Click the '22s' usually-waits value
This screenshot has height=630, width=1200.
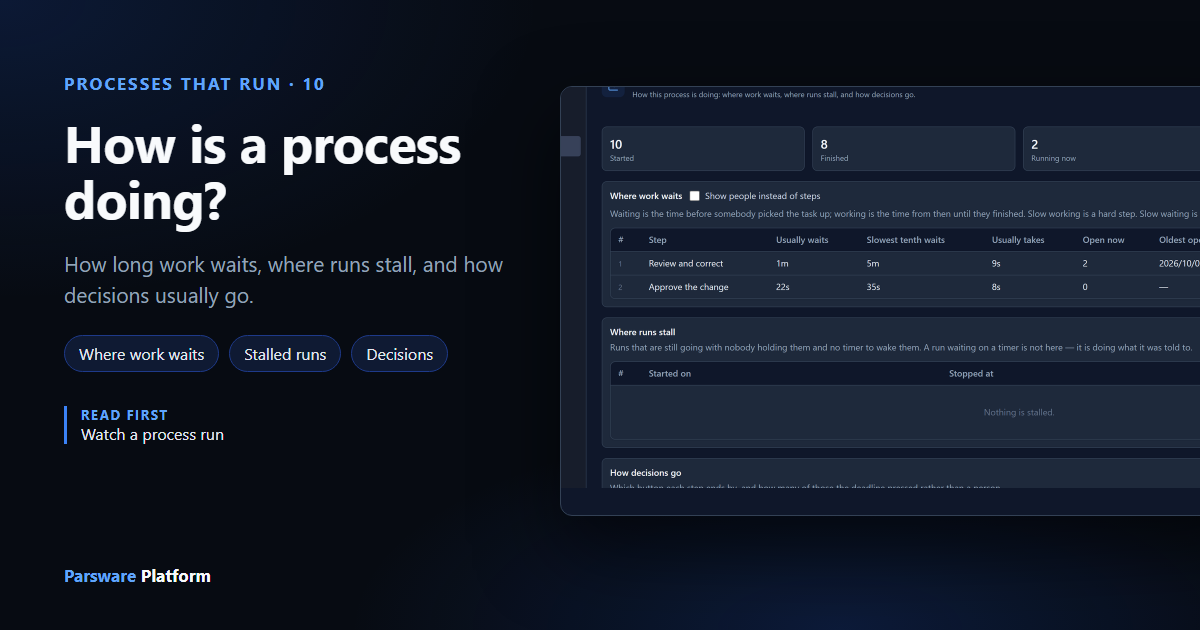[784, 287]
